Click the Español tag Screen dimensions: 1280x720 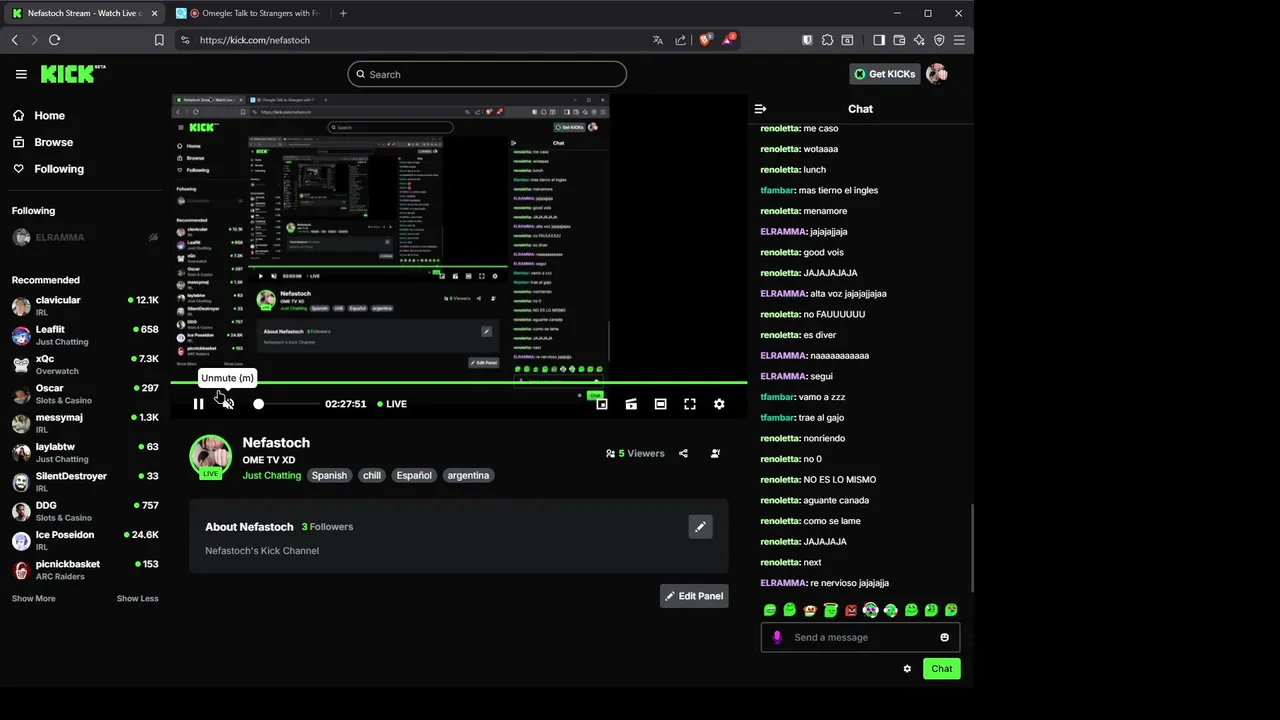(x=414, y=475)
